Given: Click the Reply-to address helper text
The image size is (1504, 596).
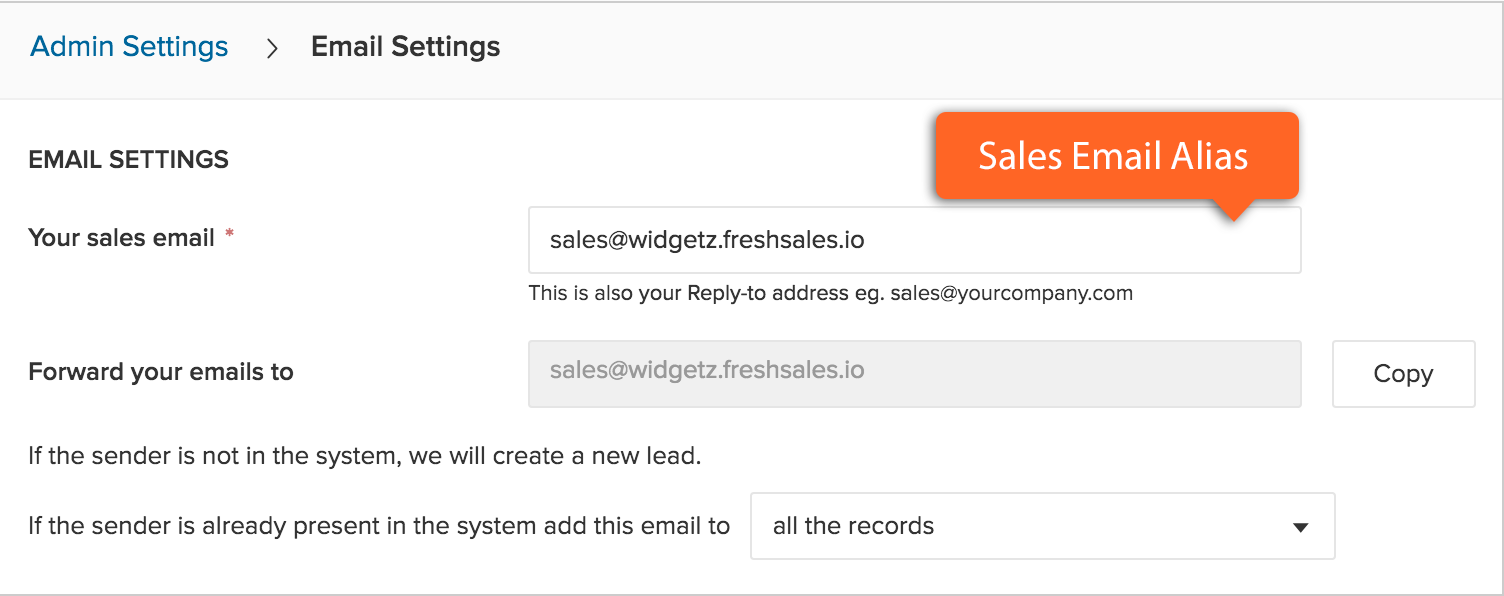Looking at the screenshot, I should tap(830, 292).
